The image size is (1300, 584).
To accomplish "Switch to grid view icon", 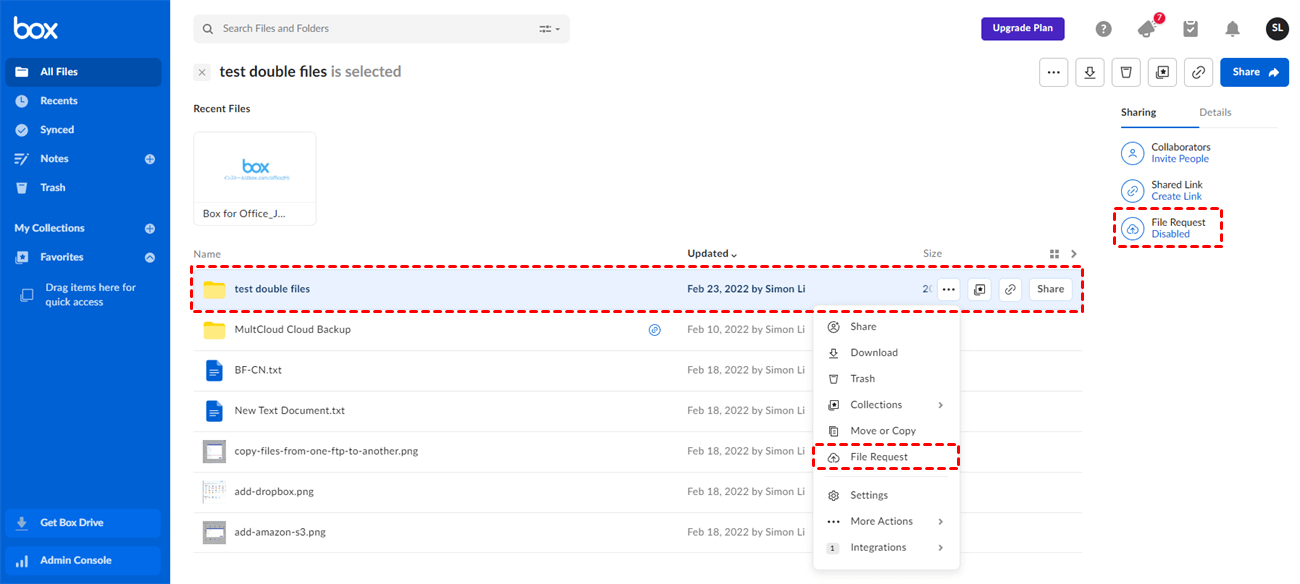I will click(x=1054, y=254).
